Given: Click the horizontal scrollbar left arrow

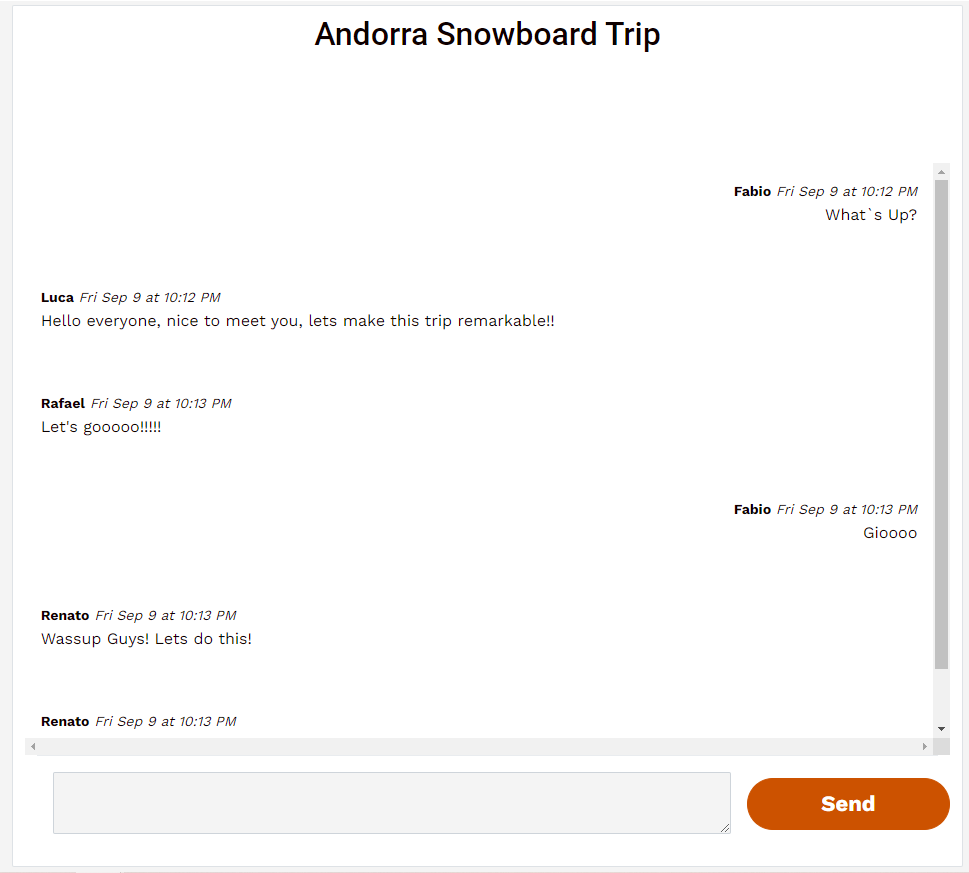Looking at the screenshot, I should click(33, 747).
